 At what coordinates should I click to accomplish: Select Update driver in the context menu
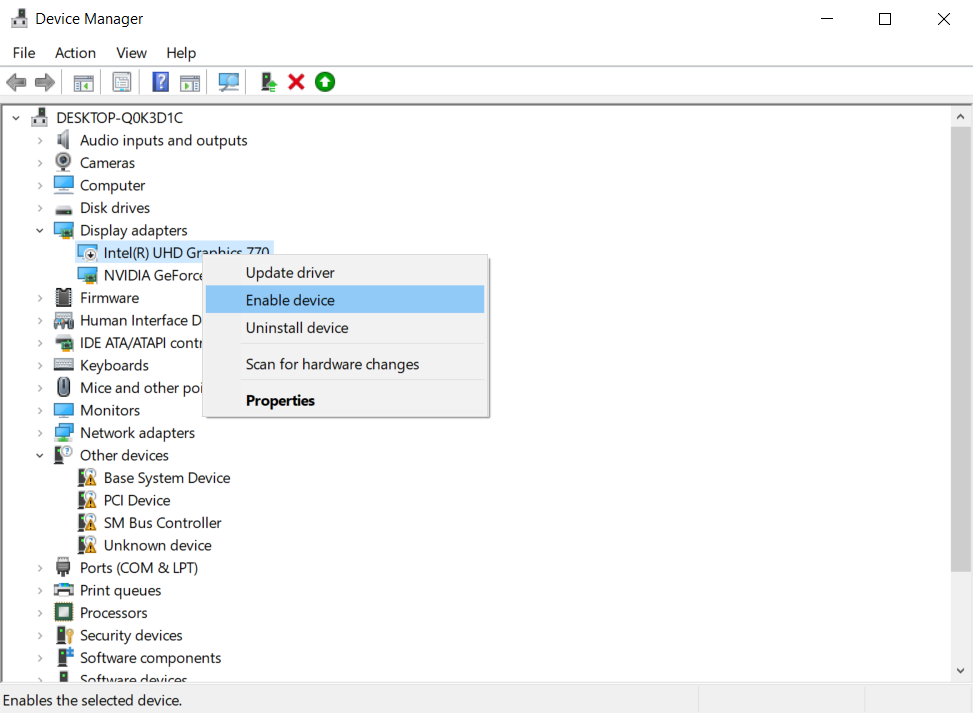pos(290,273)
